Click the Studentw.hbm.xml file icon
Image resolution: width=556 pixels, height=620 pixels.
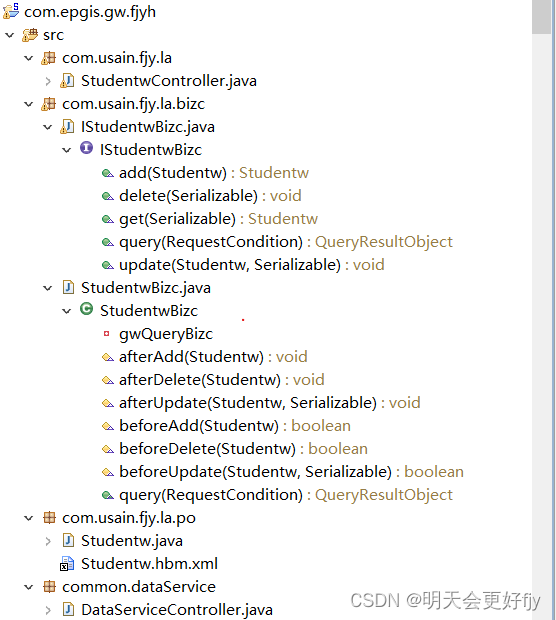(x=67, y=564)
